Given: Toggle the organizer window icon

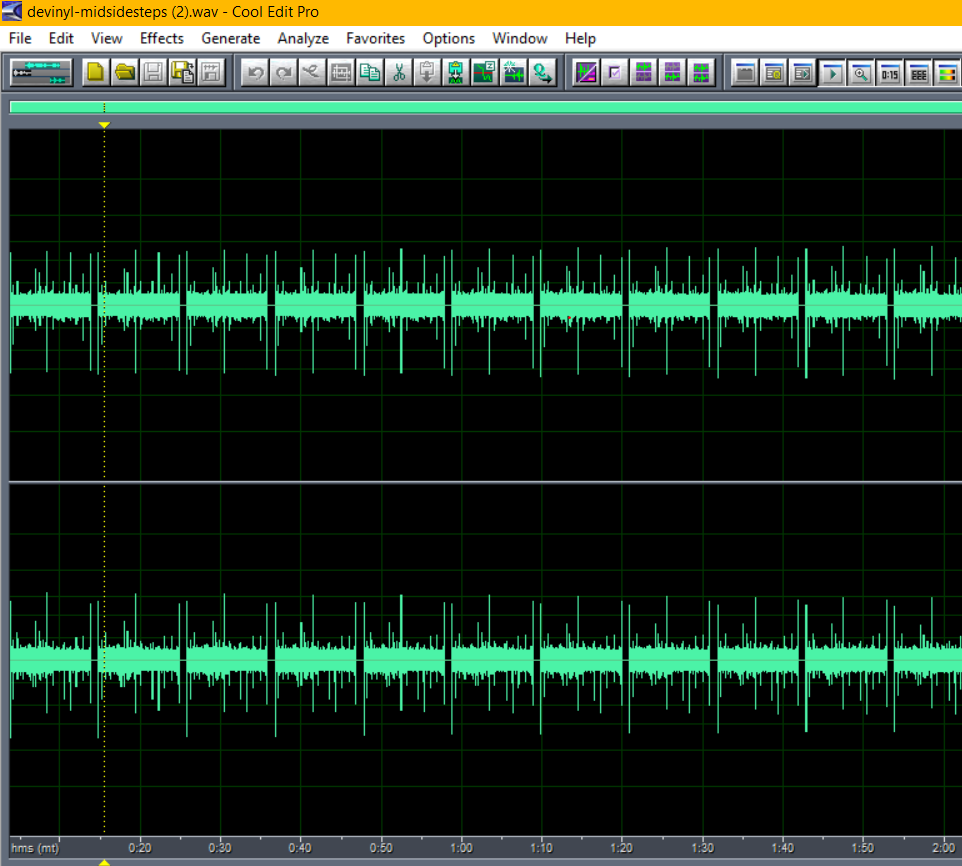Looking at the screenshot, I should point(745,72).
